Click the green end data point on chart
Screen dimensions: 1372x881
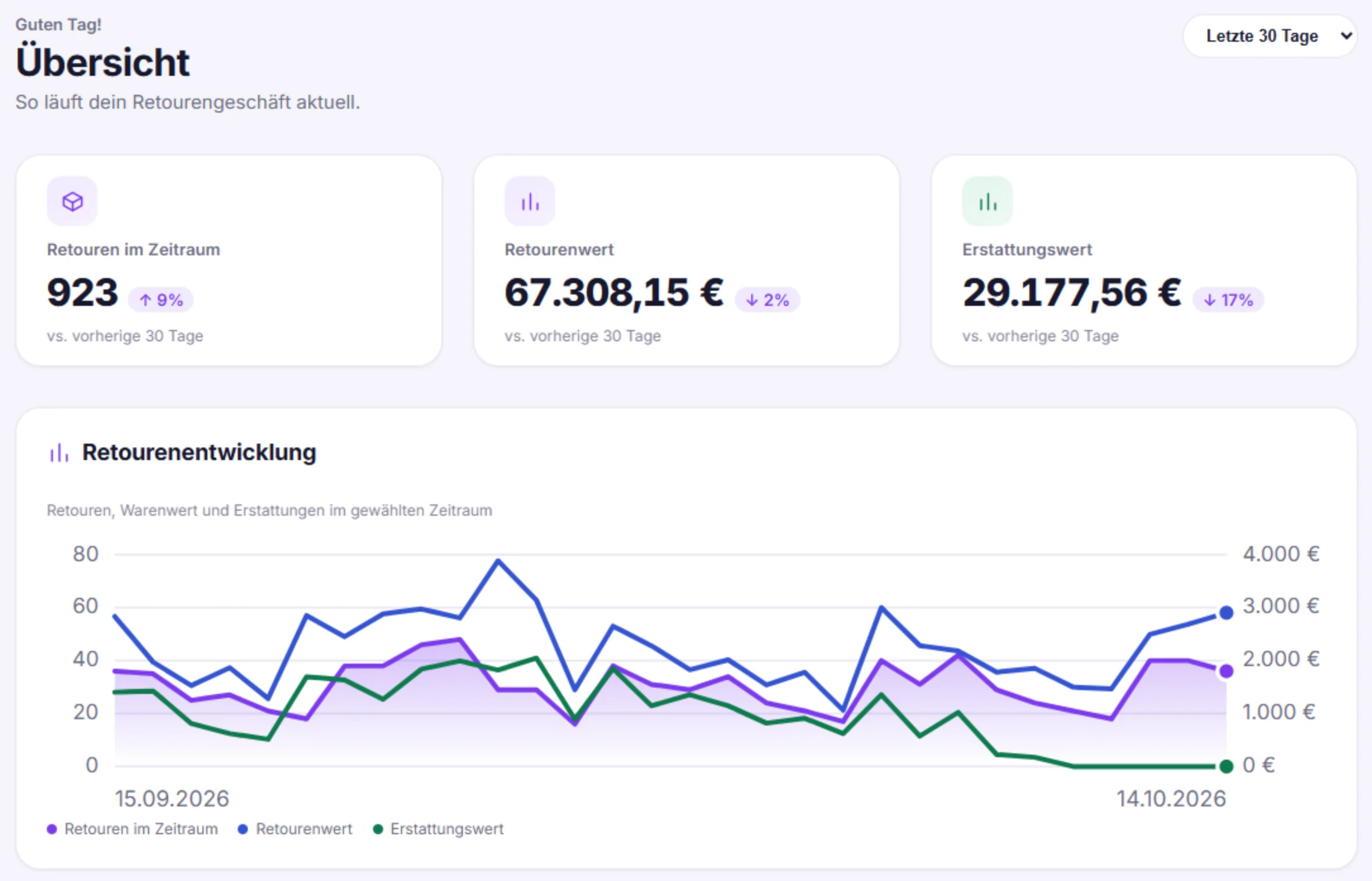pos(1226,767)
